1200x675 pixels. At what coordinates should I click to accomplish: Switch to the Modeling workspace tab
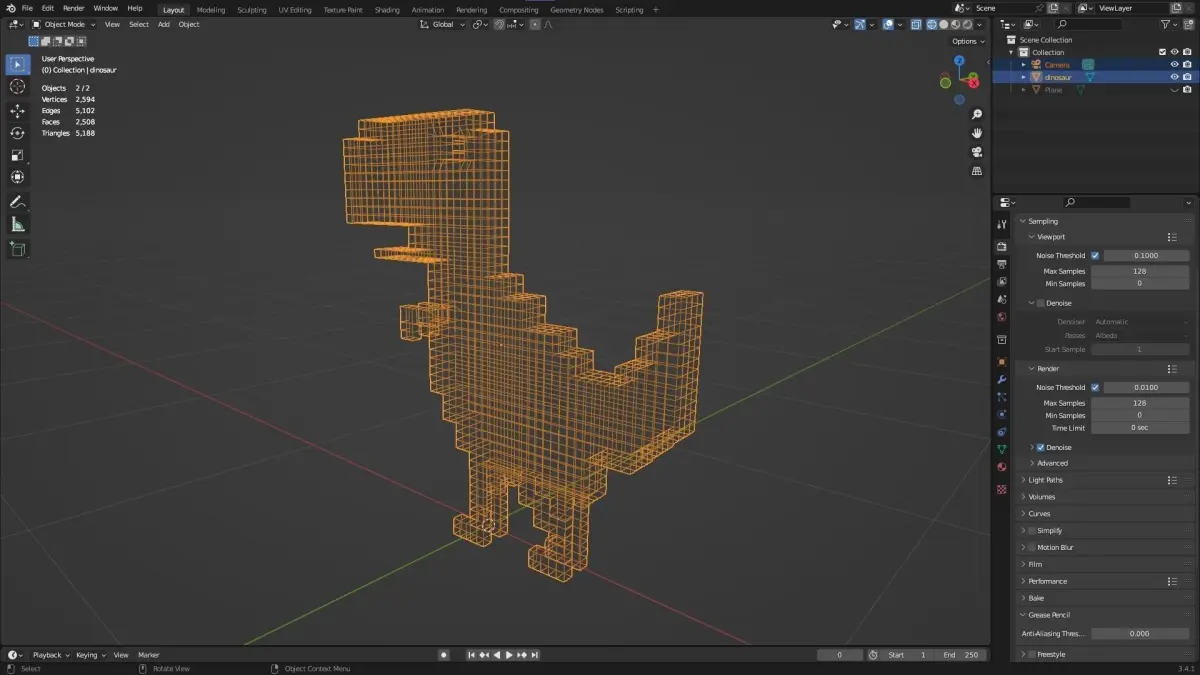211,9
